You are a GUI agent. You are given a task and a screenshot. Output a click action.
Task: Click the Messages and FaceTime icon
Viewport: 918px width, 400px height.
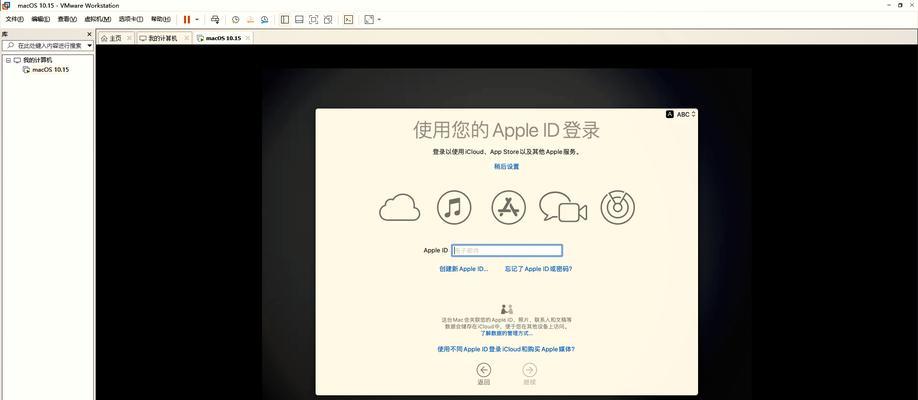pos(563,207)
